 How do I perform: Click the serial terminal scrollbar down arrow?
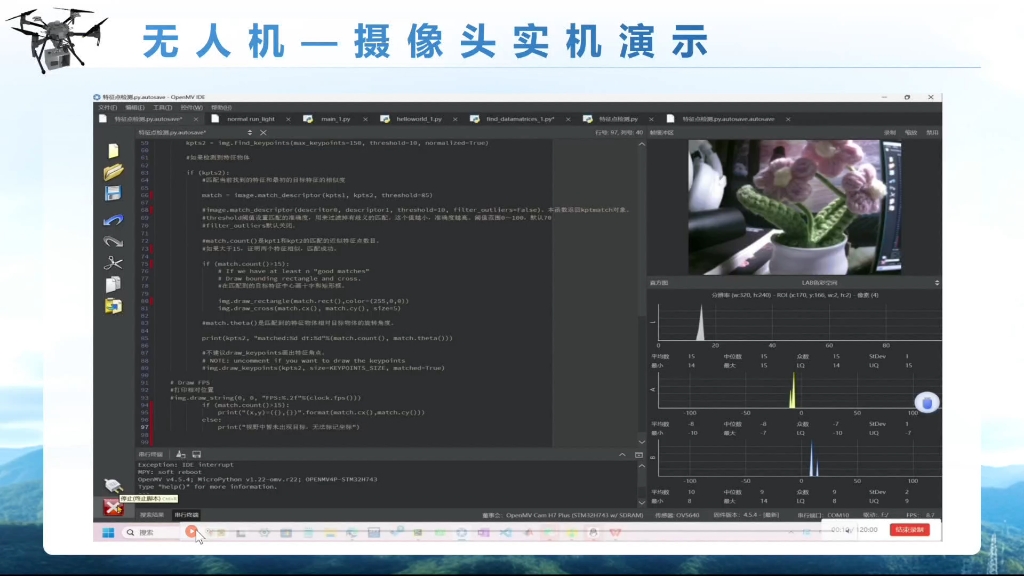tap(641, 503)
